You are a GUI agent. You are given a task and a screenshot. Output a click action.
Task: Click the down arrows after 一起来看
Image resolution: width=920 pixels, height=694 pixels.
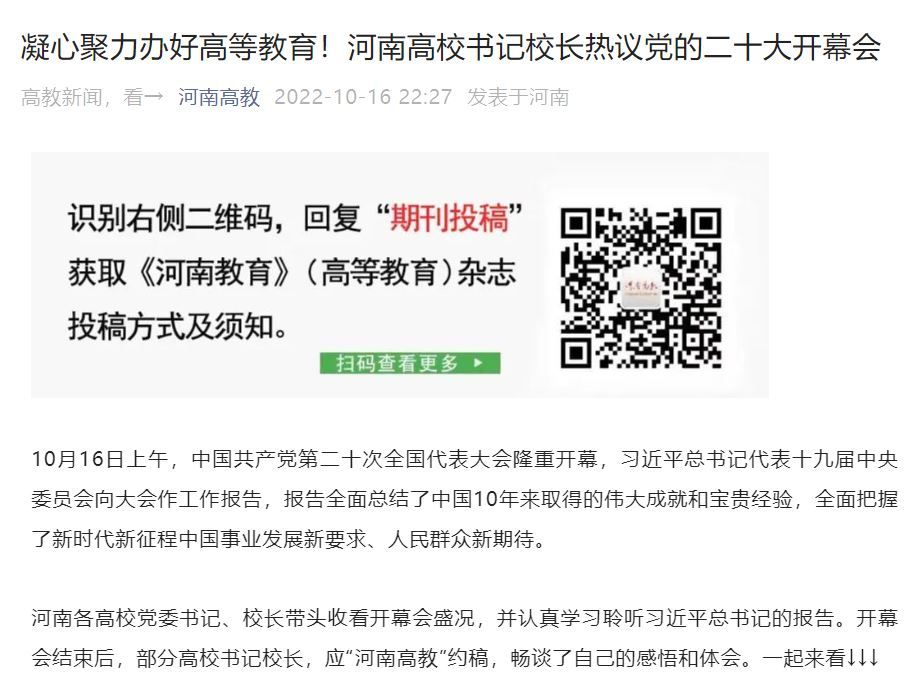point(862,658)
